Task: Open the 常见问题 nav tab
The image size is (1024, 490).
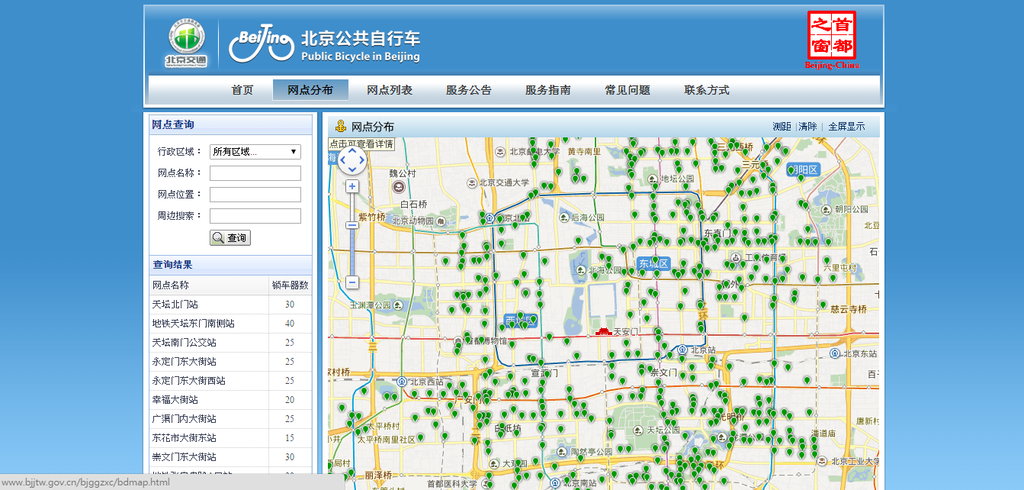Action: [628, 90]
